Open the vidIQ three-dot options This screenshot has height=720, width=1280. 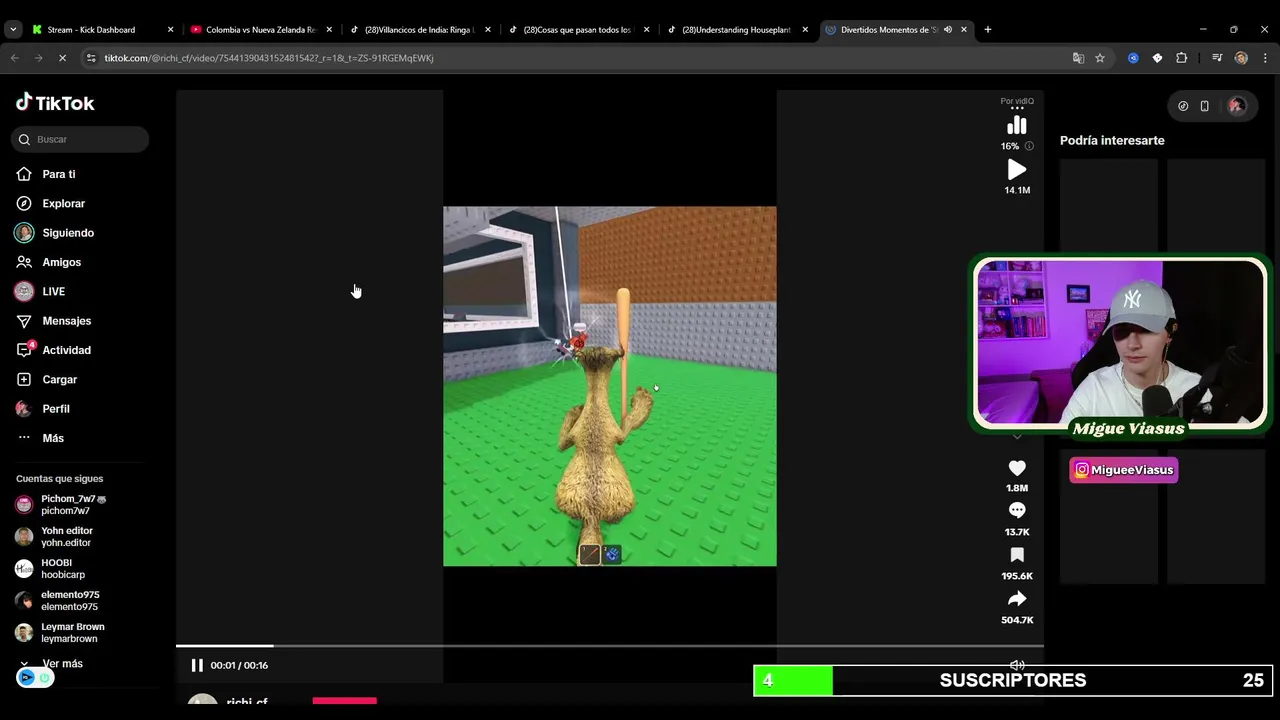(x=1017, y=108)
